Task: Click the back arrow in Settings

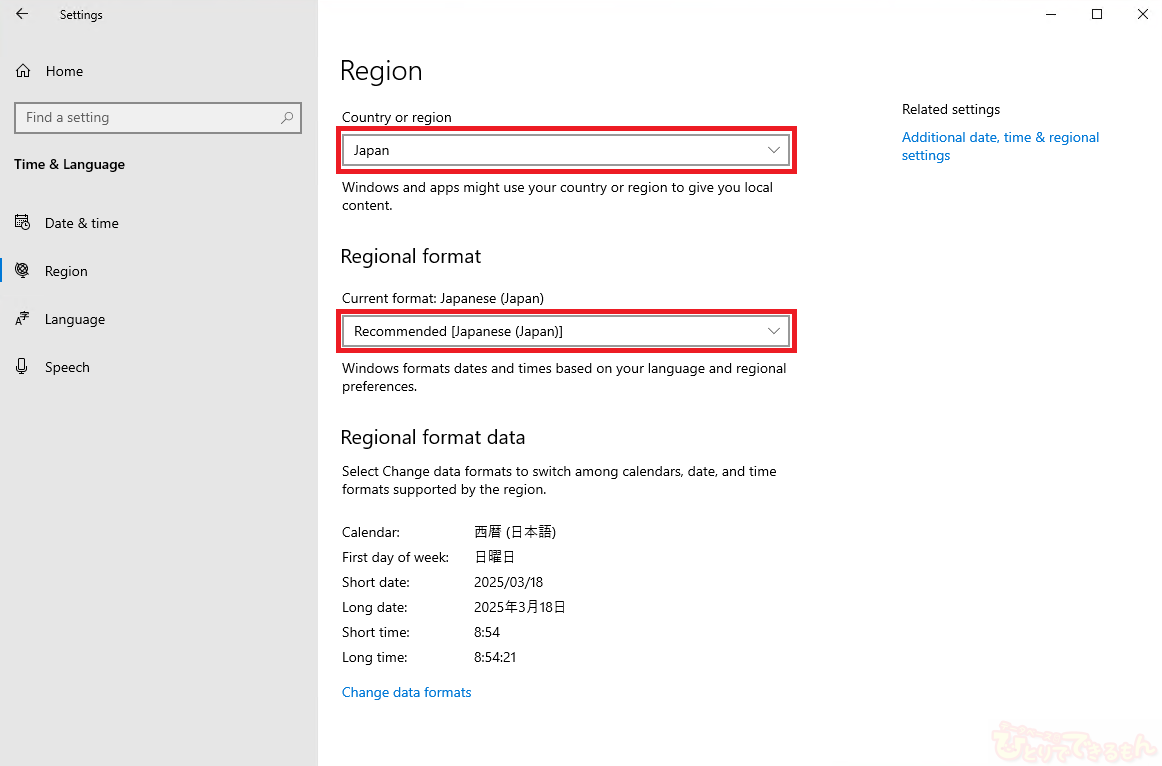Action: pyautogui.click(x=22, y=15)
